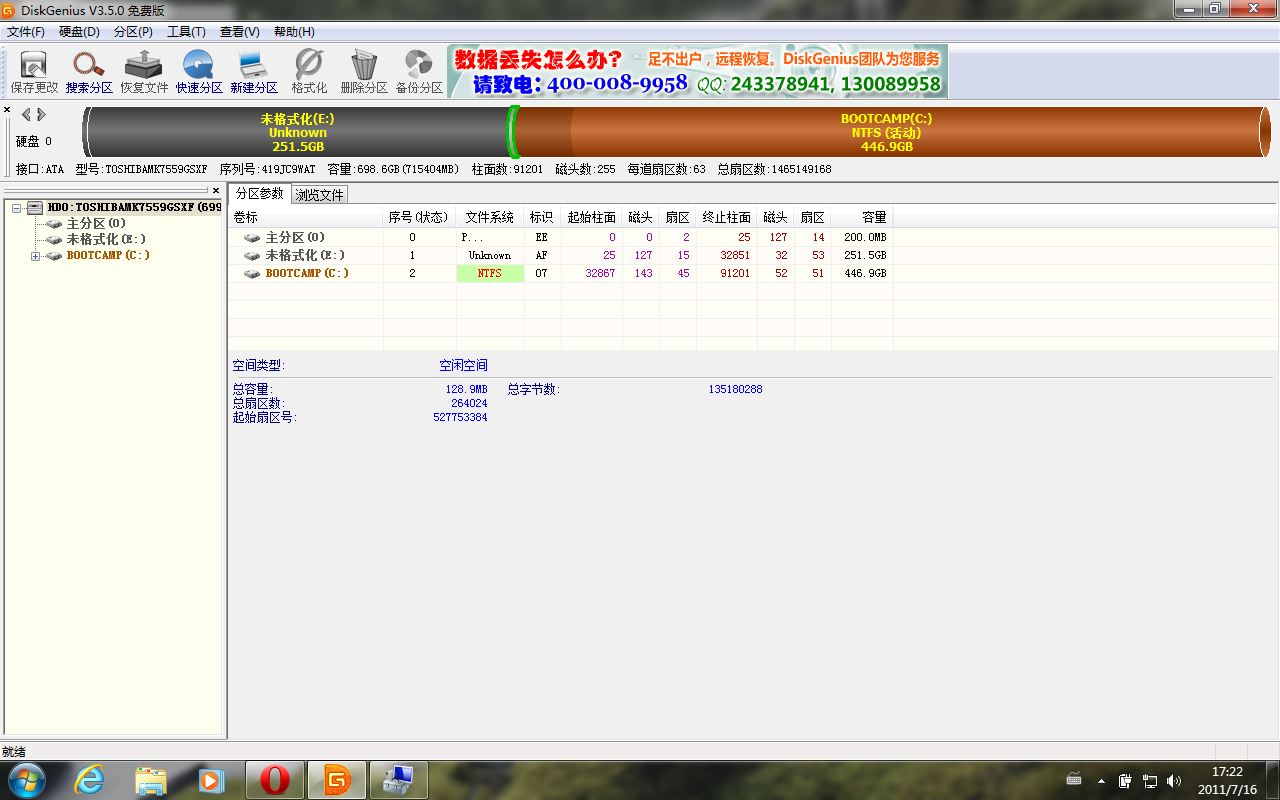Click the 保存更改 (Save Changes) toolbar icon
The image size is (1280, 800).
[34, 72]
